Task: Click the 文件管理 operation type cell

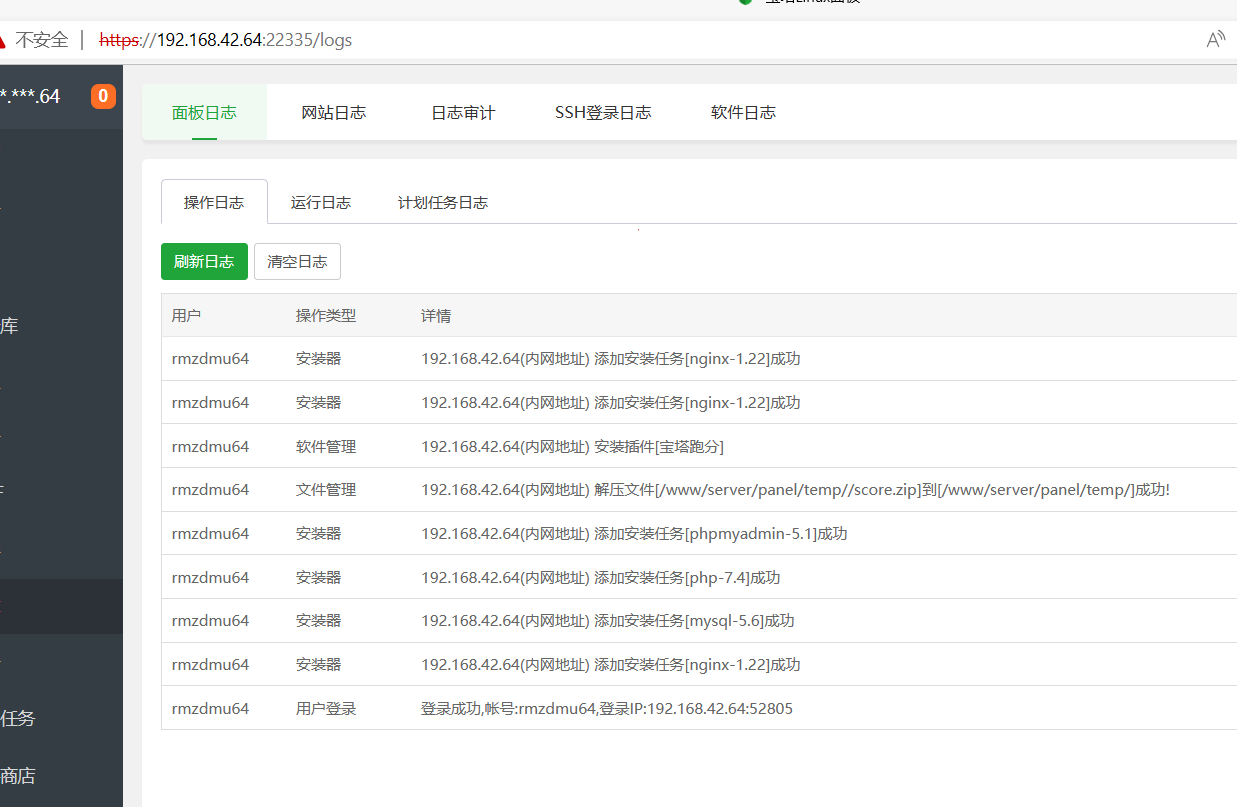Action: coord(326,489)
